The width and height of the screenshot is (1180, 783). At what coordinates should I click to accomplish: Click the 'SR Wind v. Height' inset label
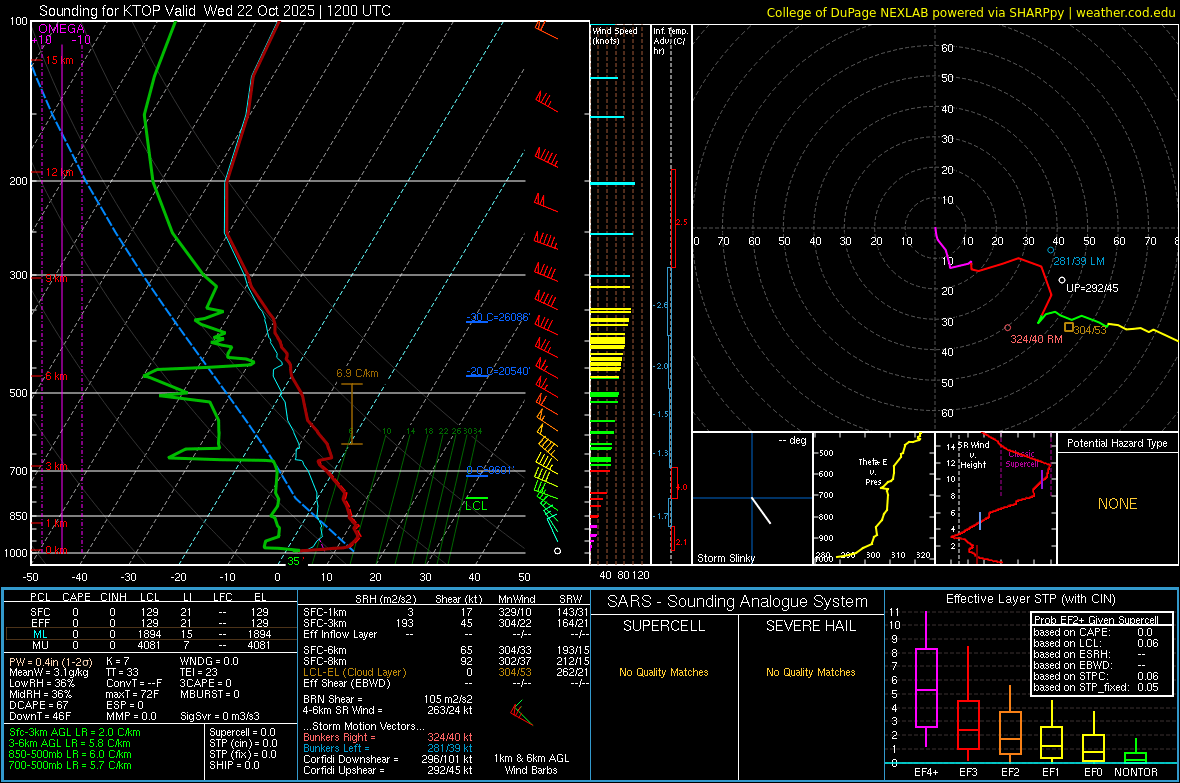[x=973, y=455]
